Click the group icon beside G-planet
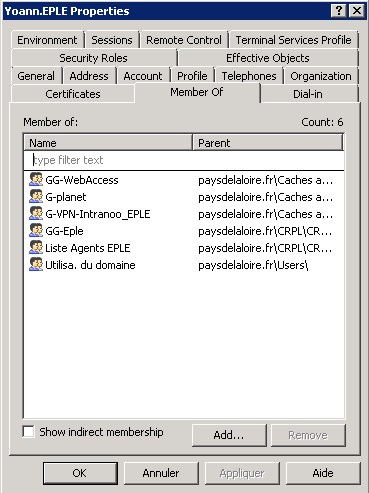This screenshot has width=369, height=493. click(36, 197)
